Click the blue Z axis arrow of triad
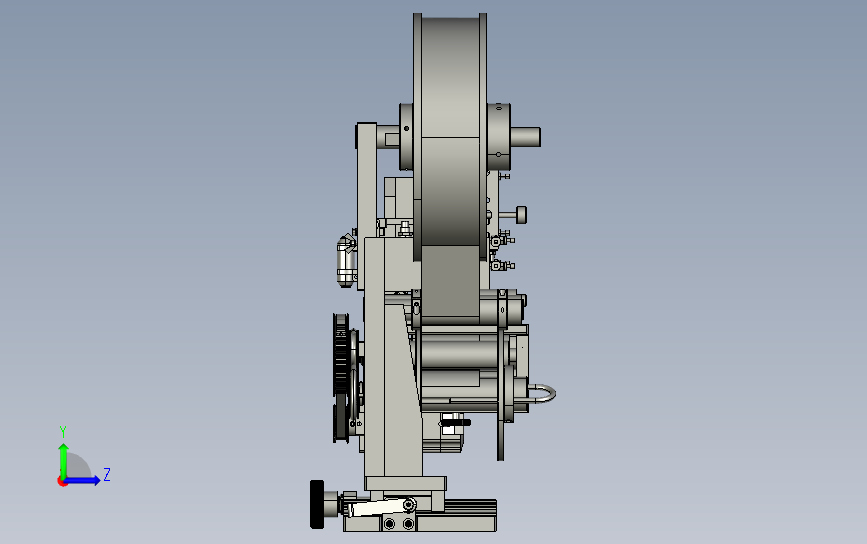This screenshot has width=867, height=544. [83, 480]
